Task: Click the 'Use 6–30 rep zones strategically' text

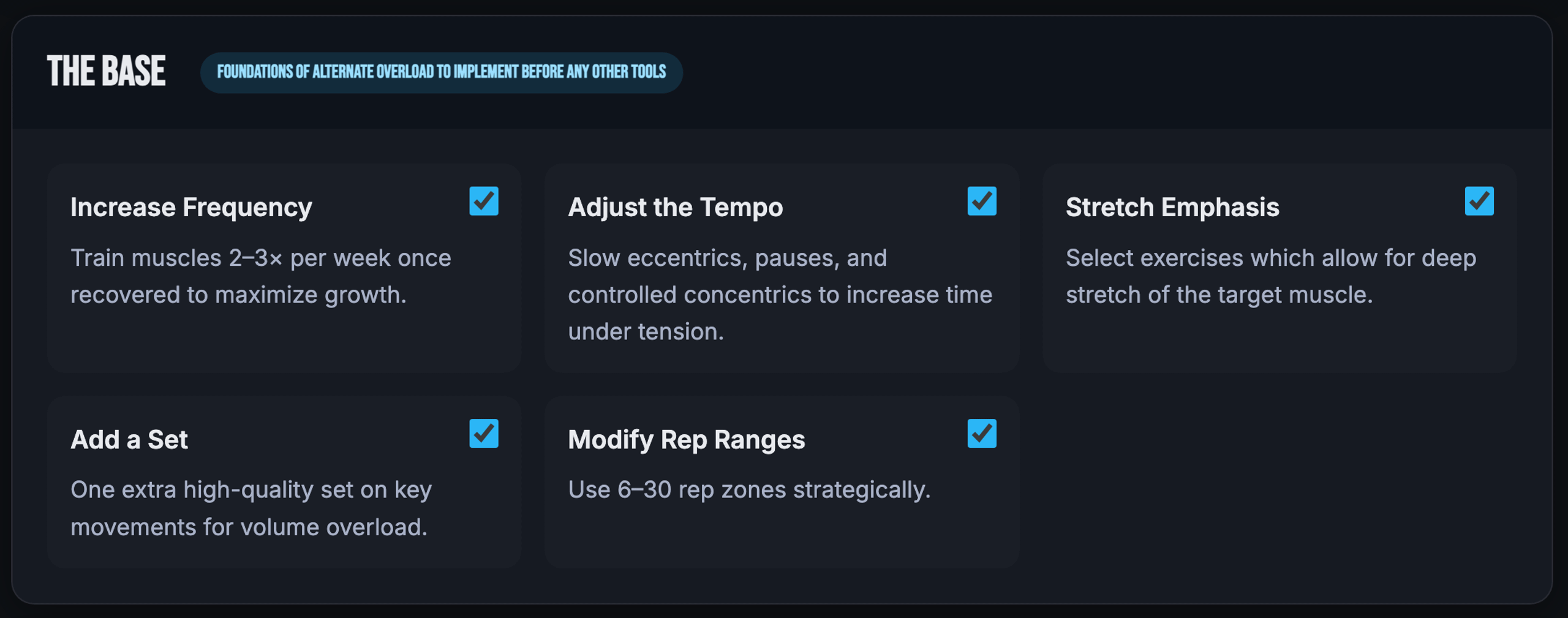Action: click(x=749, y=489)
